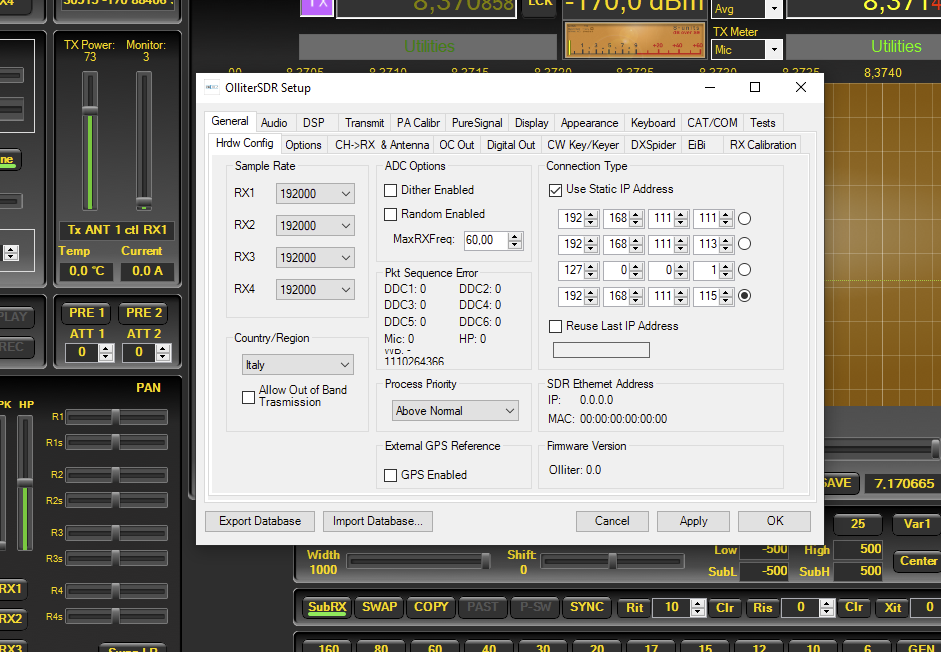Click the SWAP receiver button
The height and width of the screenshot is (652, 941).
(x=378, y=606)
